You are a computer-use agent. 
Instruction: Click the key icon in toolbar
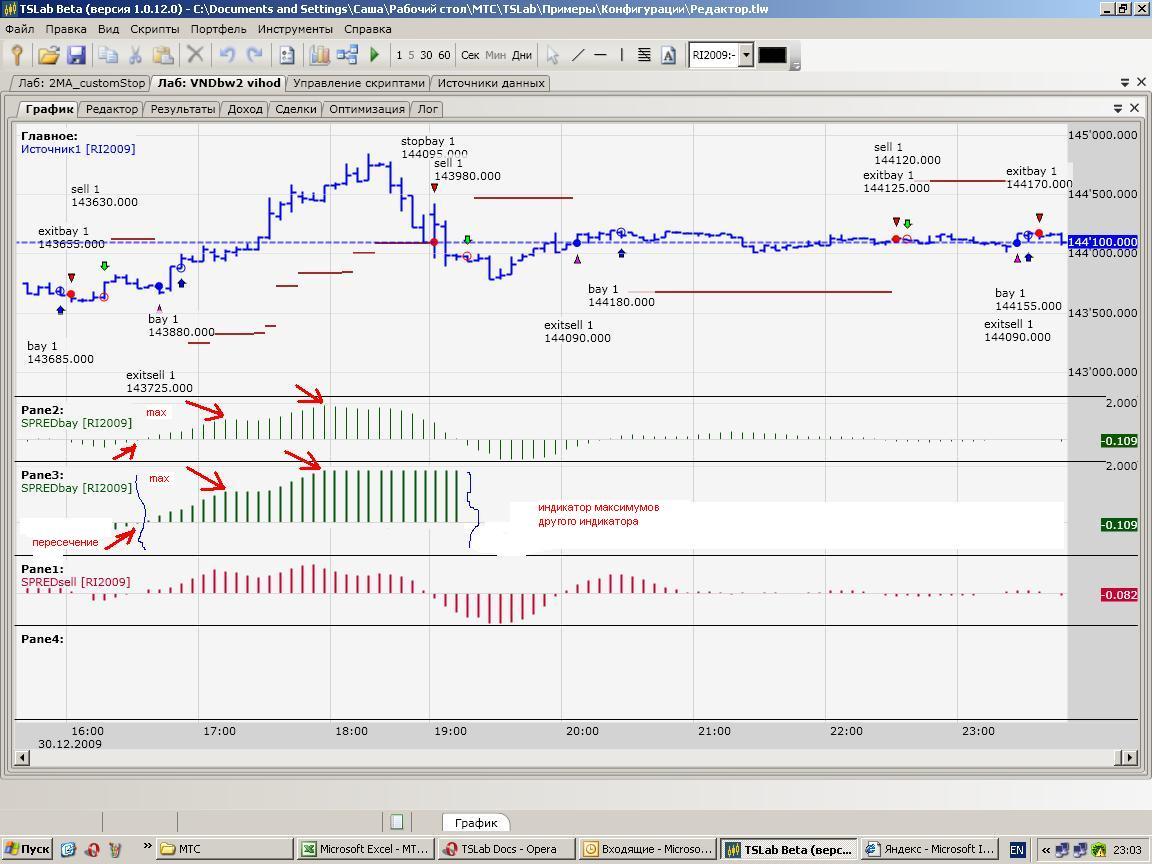[17, 56]
